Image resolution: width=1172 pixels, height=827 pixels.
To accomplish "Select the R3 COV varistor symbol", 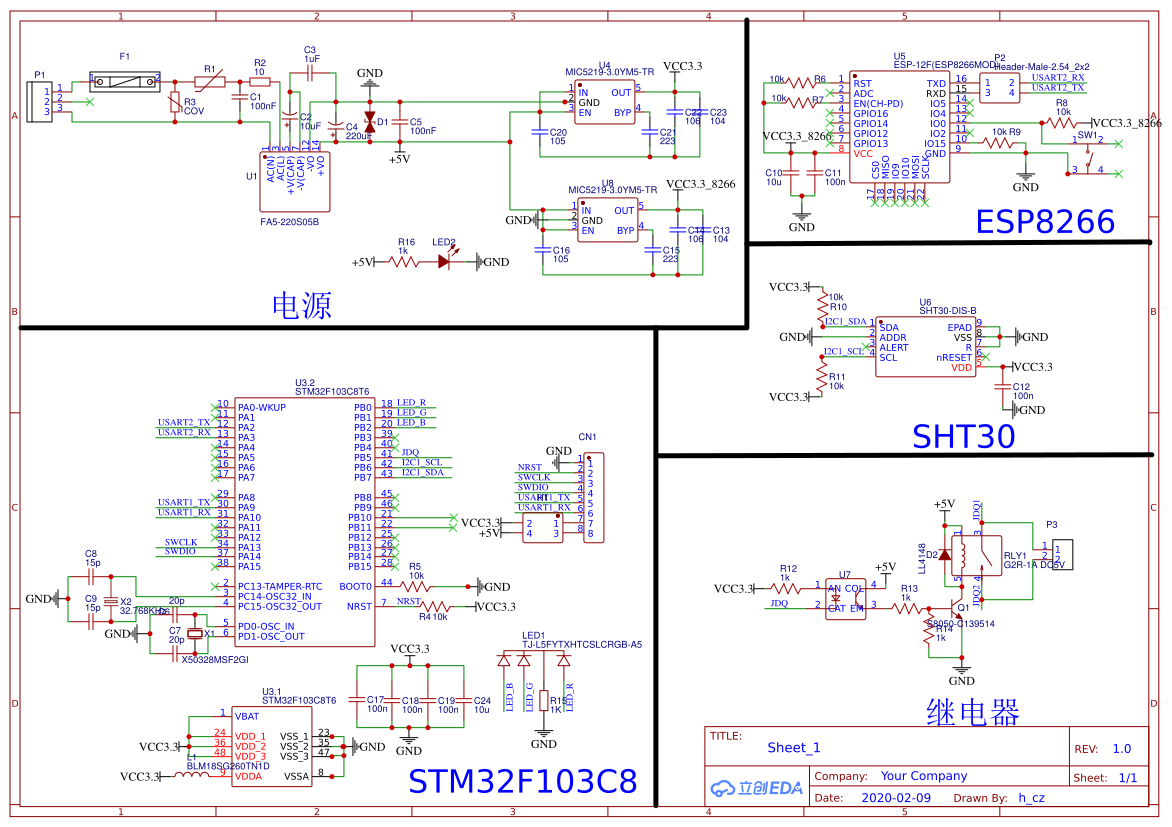I will coord(174,102).
